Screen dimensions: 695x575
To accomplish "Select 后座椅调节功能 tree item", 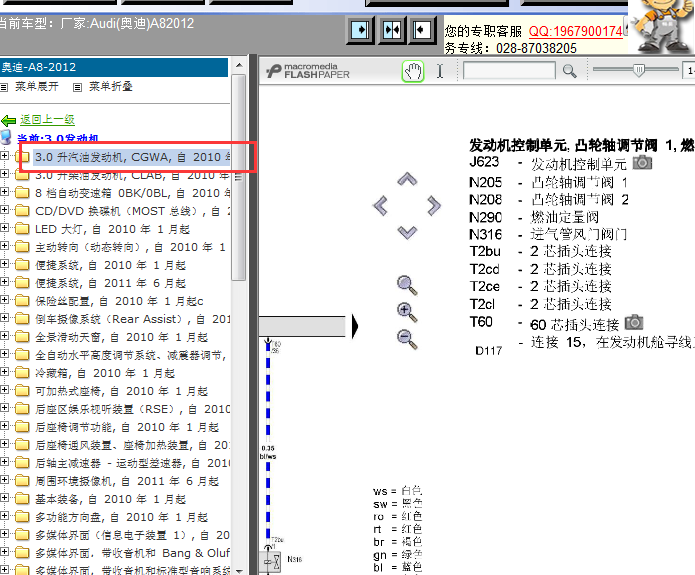I will click(127, 427).
